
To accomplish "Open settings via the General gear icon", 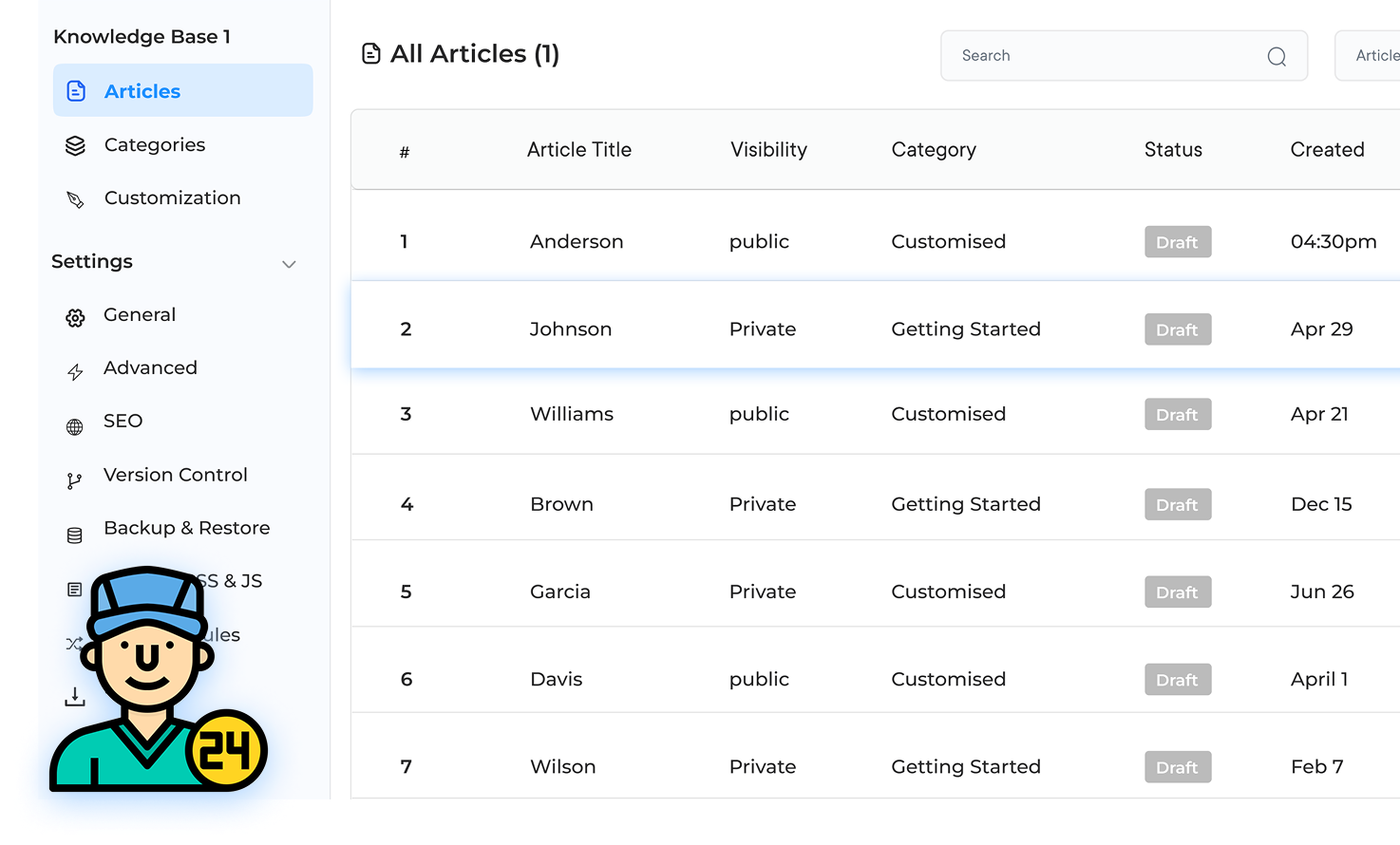I will click(75, 314).
